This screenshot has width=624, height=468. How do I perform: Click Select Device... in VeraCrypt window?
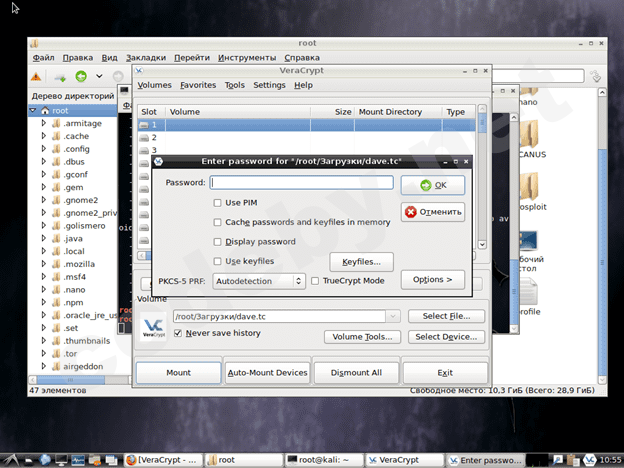coord(446,337)
